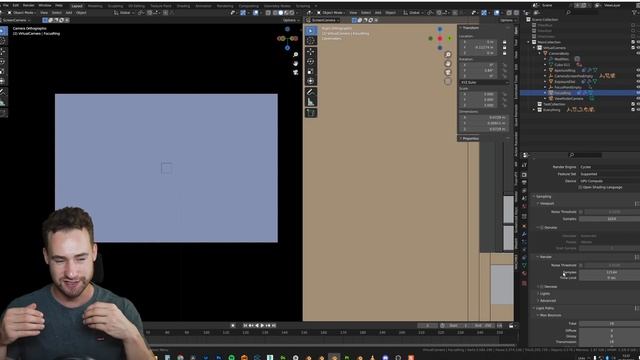640x360 pixels.
Task: Open the Feature Set dropdown
Action: [x=609, y=174]
